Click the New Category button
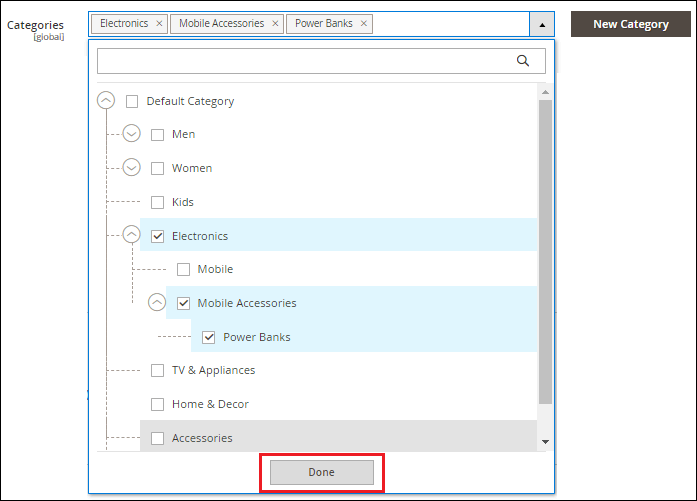Viewport: 697px width, 501px height. 631,24
